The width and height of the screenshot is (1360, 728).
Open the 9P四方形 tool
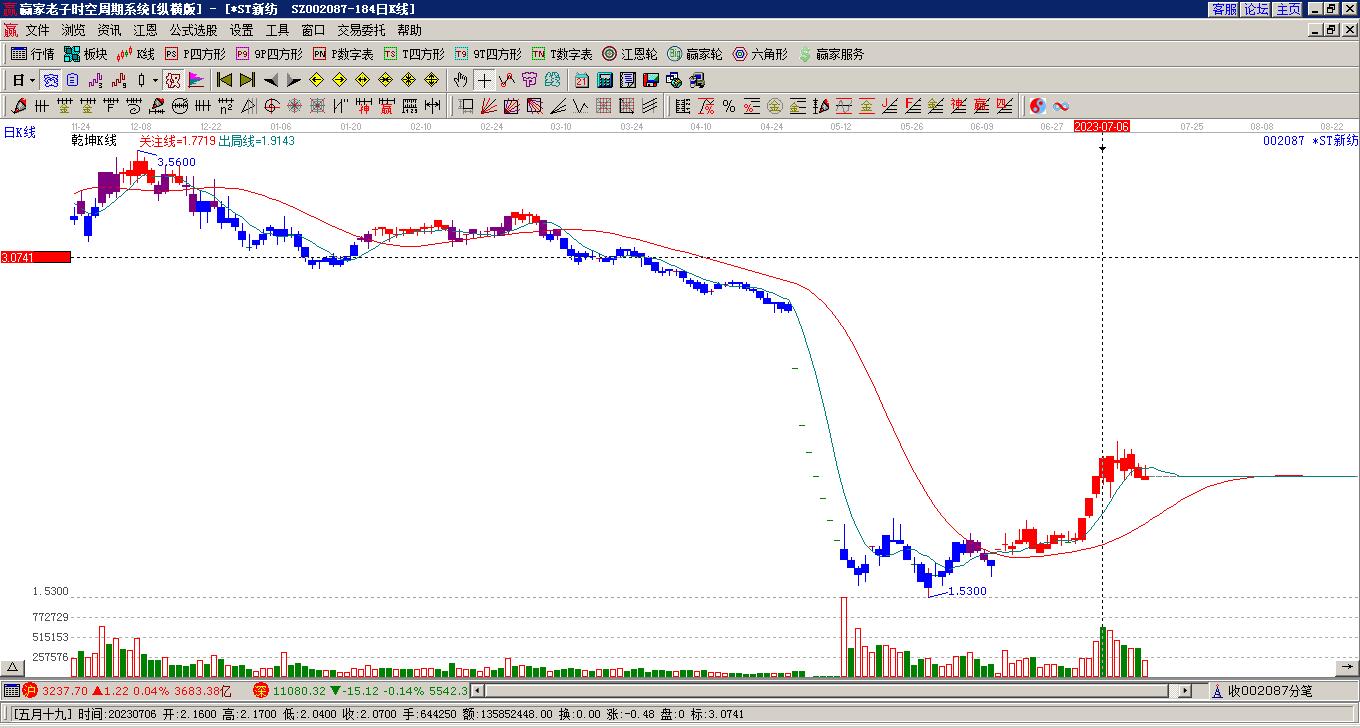tap(269, 54)
